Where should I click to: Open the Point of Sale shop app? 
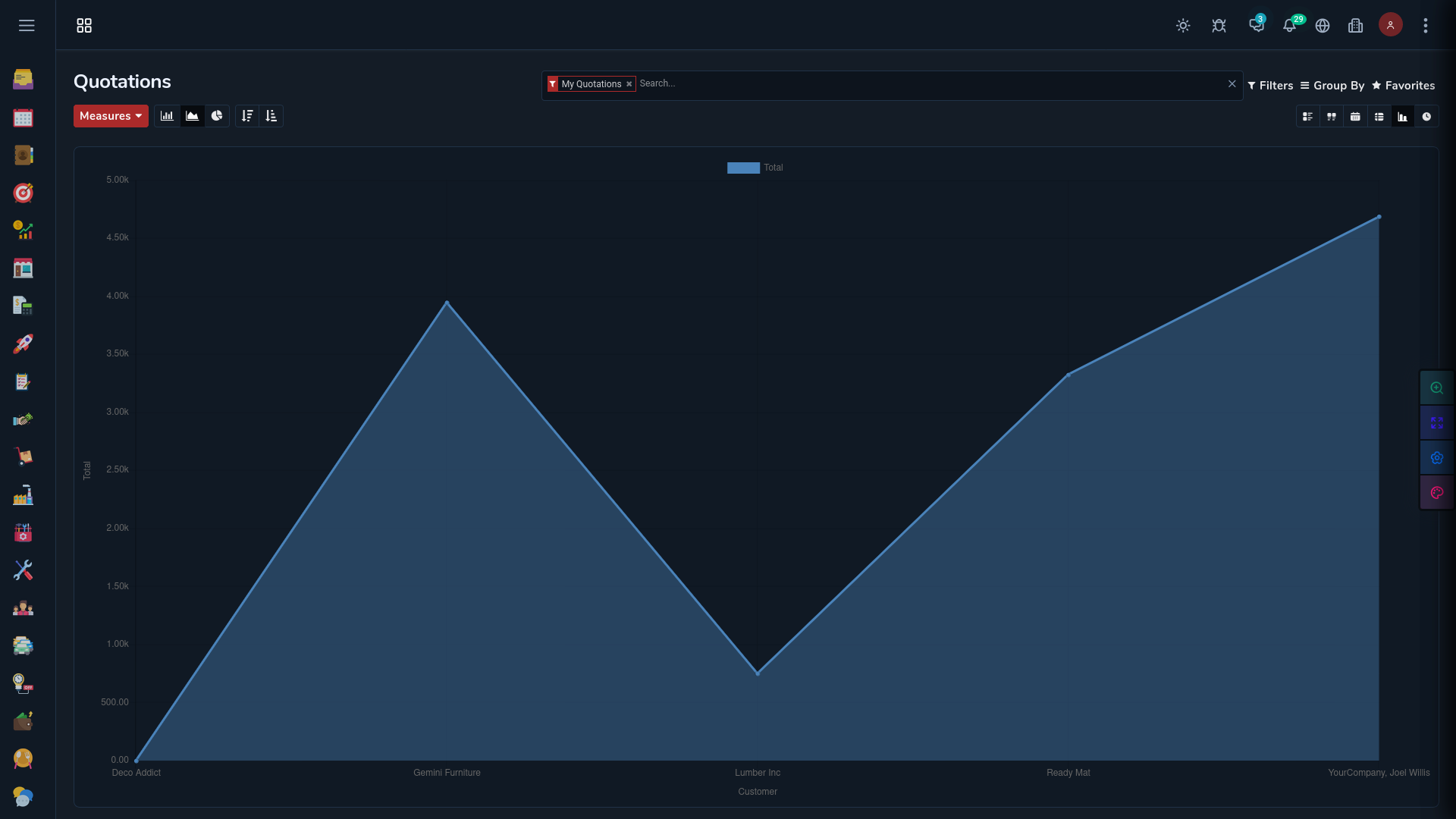click(x=23, y=268)
